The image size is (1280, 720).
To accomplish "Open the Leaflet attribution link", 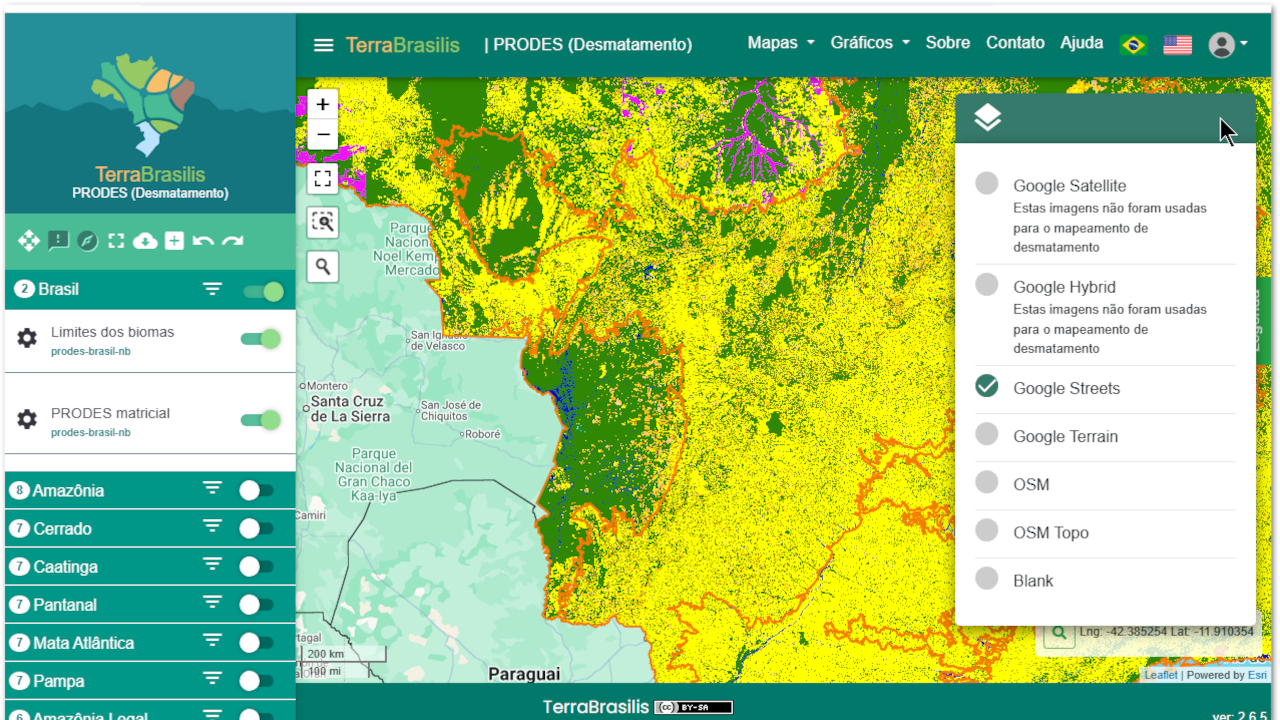I will pyautogui.click(x=1161, y=675).
